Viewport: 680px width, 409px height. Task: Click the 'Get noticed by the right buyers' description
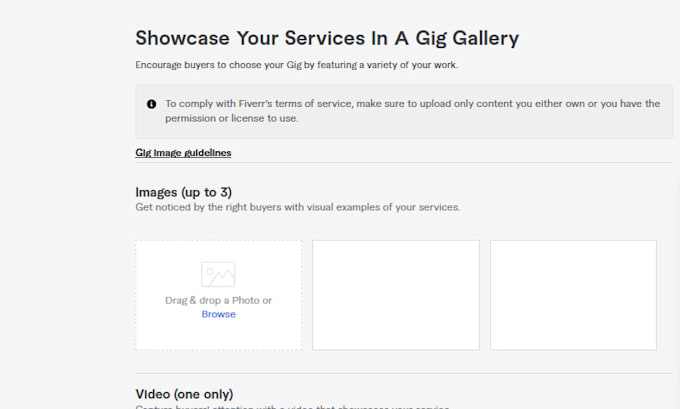(x=298, y=207)
